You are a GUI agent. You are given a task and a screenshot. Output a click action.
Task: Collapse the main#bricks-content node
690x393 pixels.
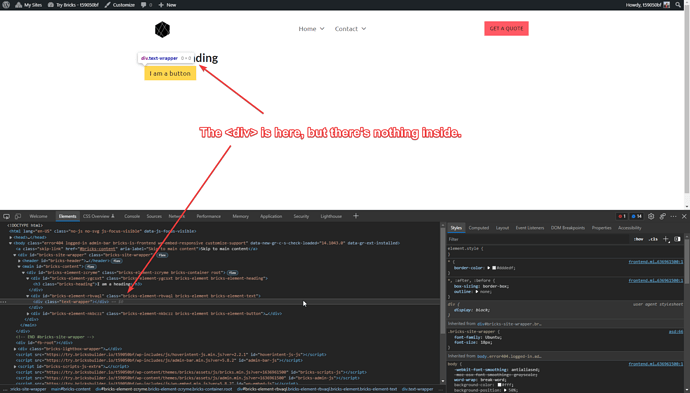(19, 266)
